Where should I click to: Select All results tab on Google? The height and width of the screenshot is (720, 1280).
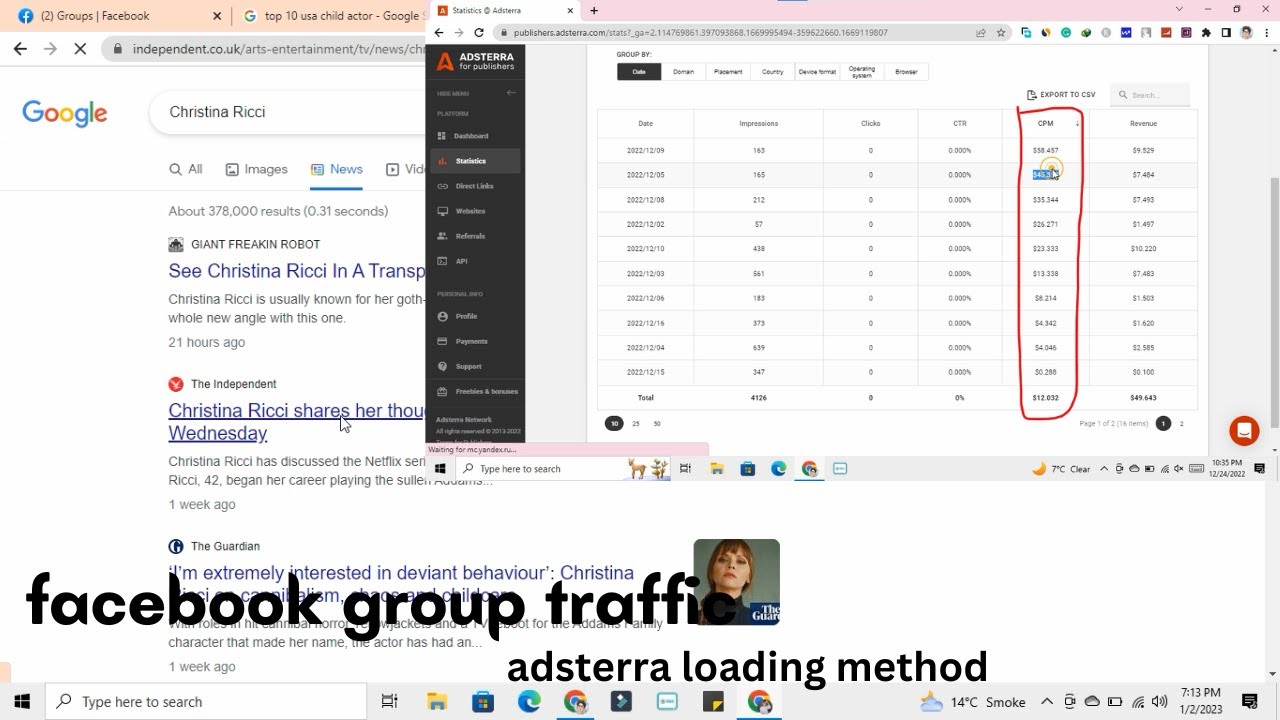click(186, 169)
